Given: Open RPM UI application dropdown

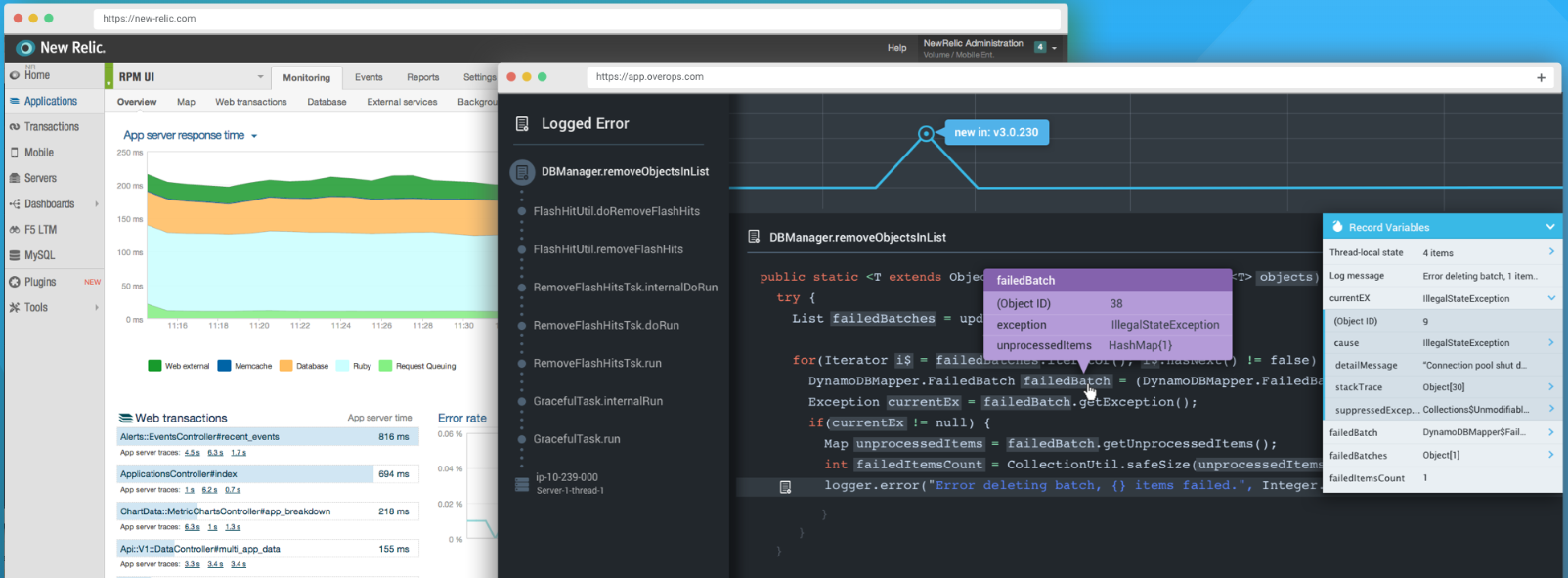Looking at the screenshot, I should [260, 76].
